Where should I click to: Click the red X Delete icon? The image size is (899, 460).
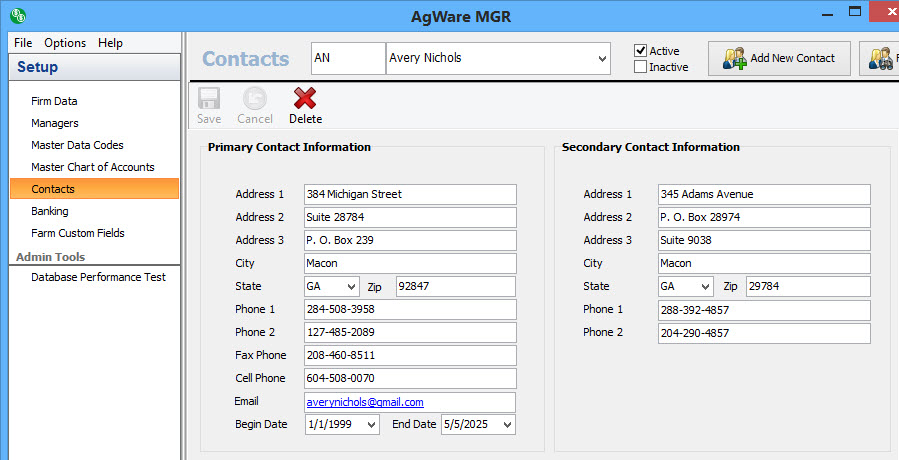305,99
